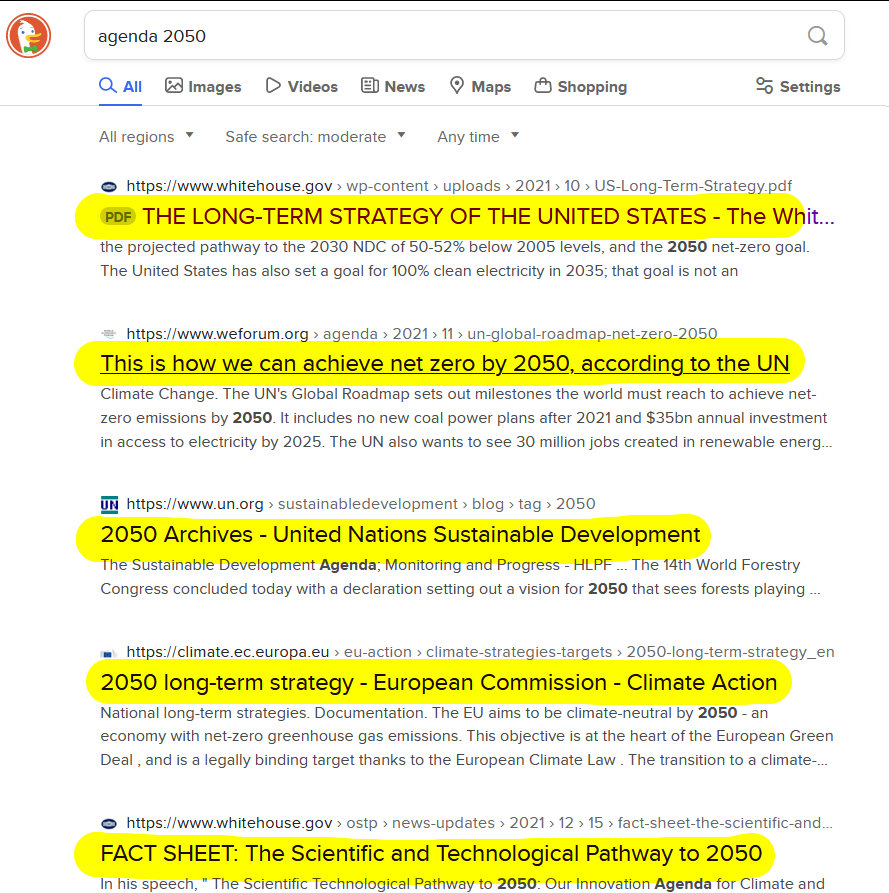Open 2050 Archives - United Nations Sustainable Development
The width and height of the screenshot is (889, 893).
400,534
